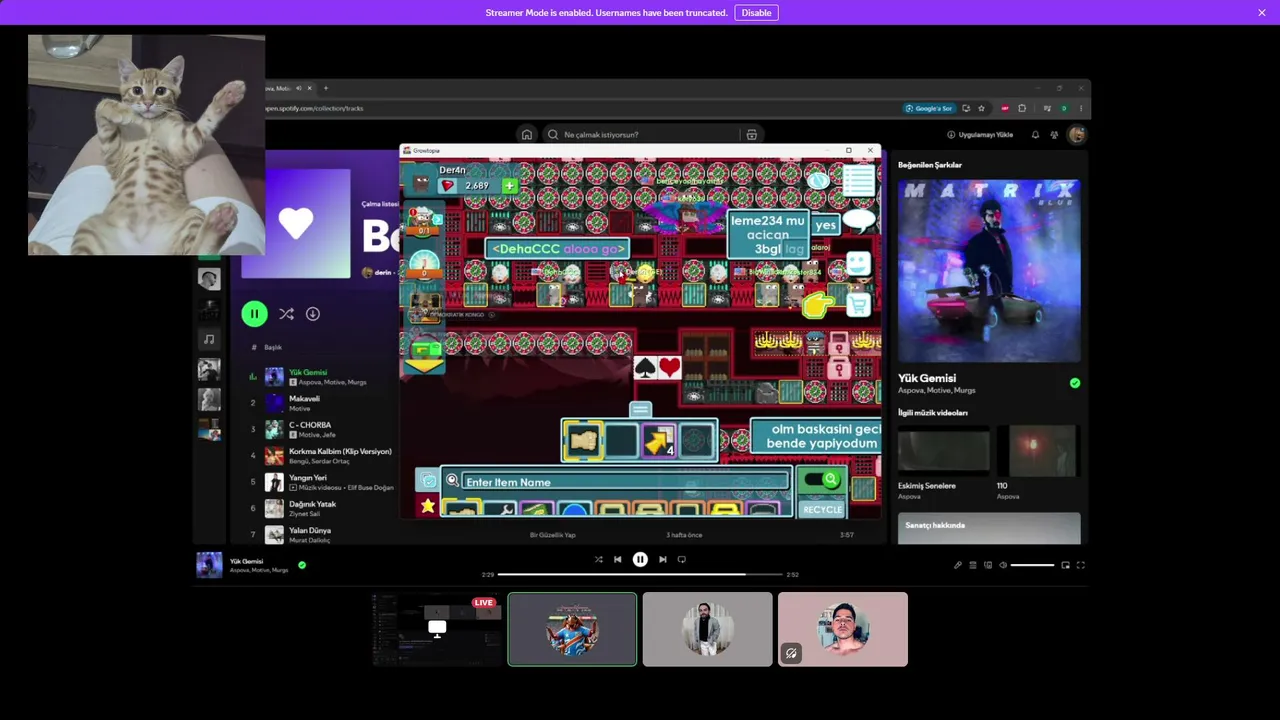Download the liked songs playlist
The image size is (1280, 720).
(313, 314)
